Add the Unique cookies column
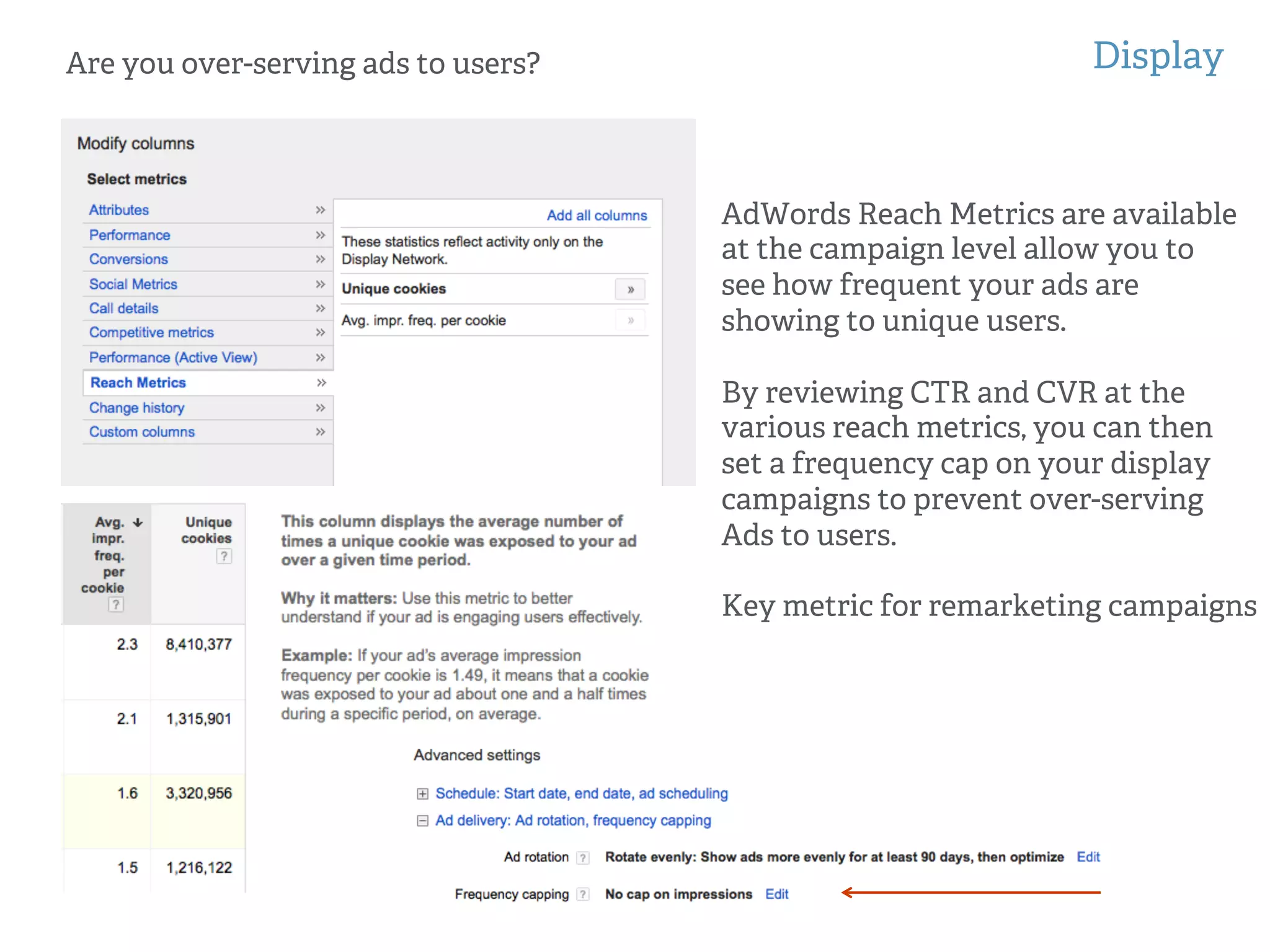 pos(630,289)
